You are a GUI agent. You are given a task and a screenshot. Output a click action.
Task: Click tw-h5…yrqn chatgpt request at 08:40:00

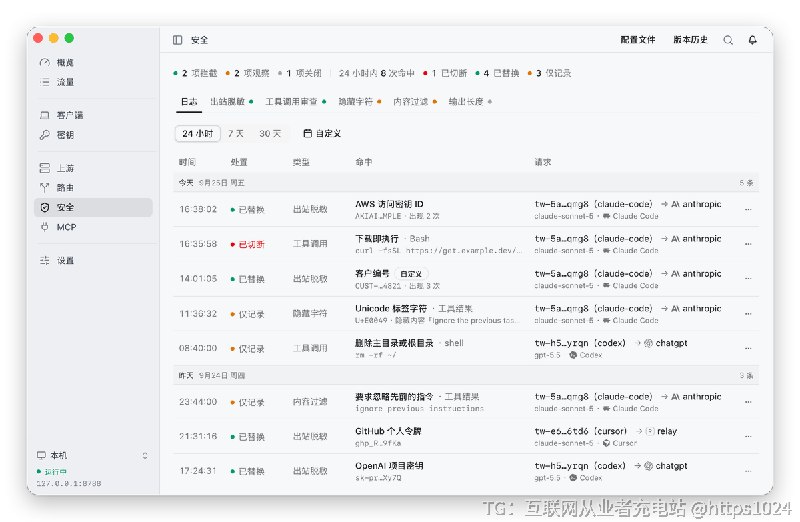(x=611, y=343)
